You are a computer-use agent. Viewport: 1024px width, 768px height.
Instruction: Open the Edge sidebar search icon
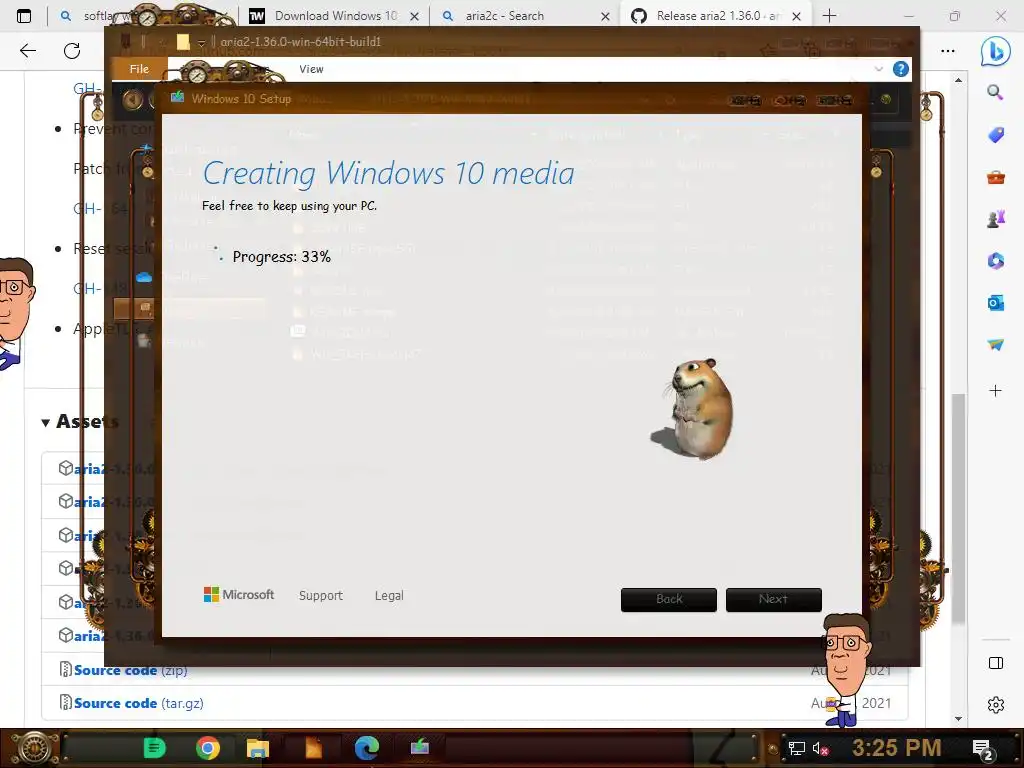995,93
